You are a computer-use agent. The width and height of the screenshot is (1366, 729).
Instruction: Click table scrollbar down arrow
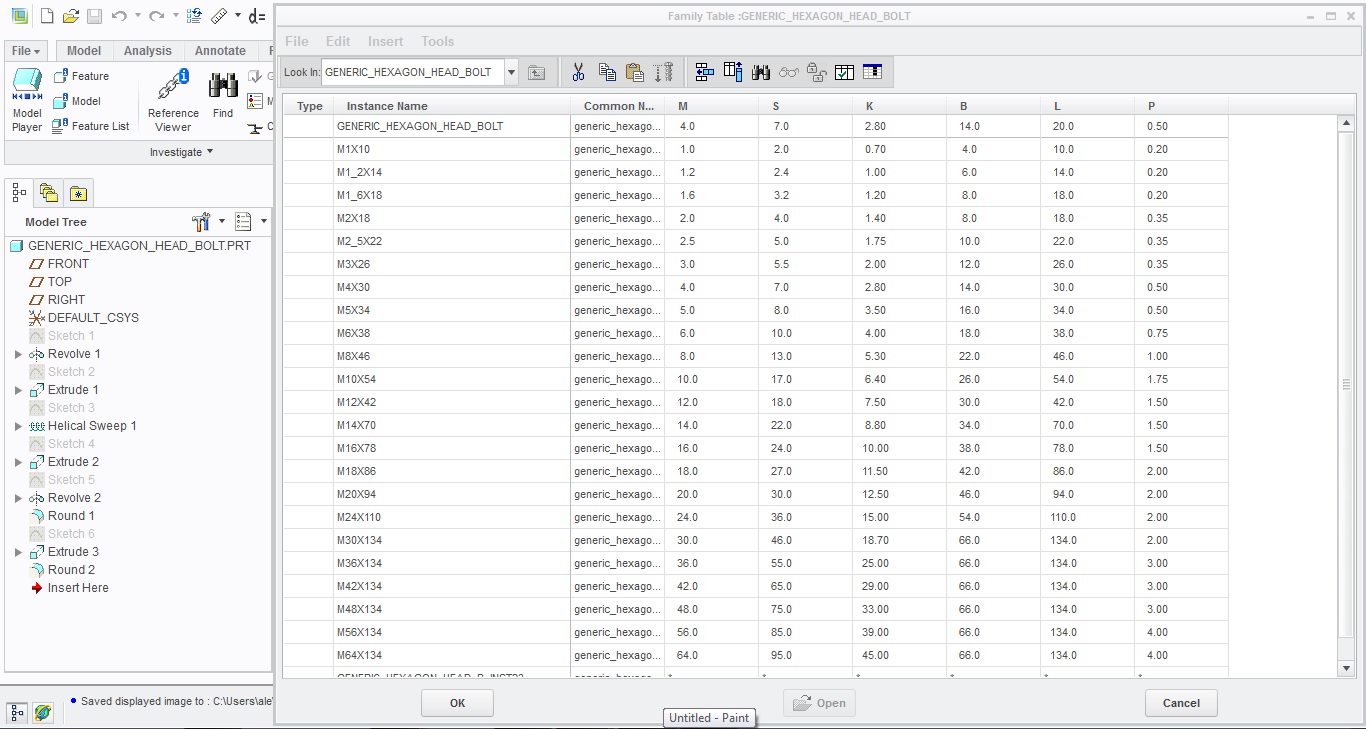pyautogui.click(x=1346, y=668)
